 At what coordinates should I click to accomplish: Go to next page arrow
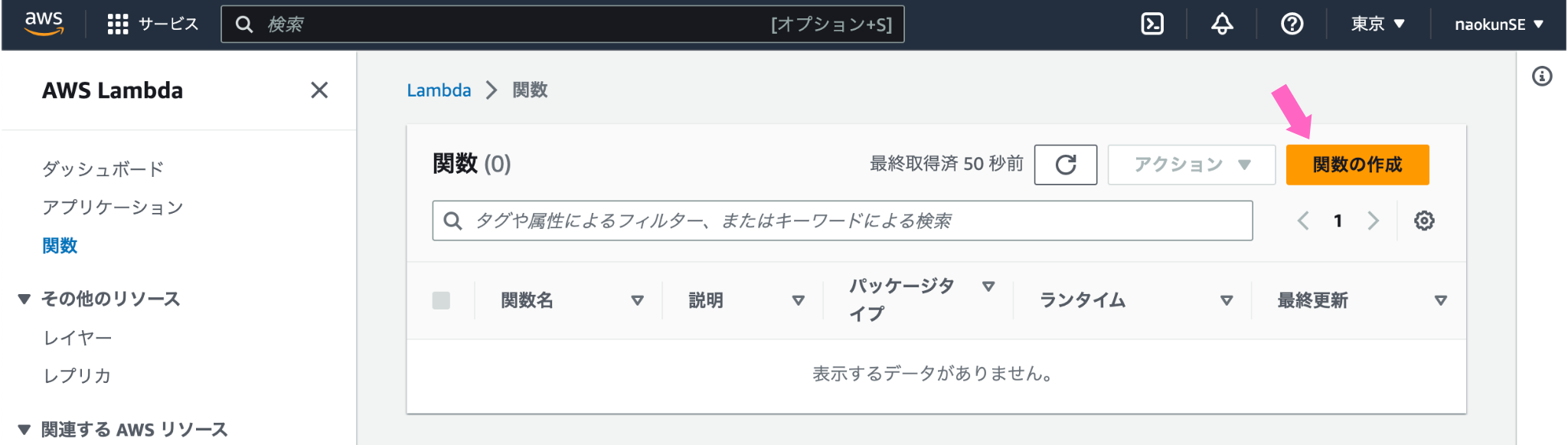(x=1374, y=221)
